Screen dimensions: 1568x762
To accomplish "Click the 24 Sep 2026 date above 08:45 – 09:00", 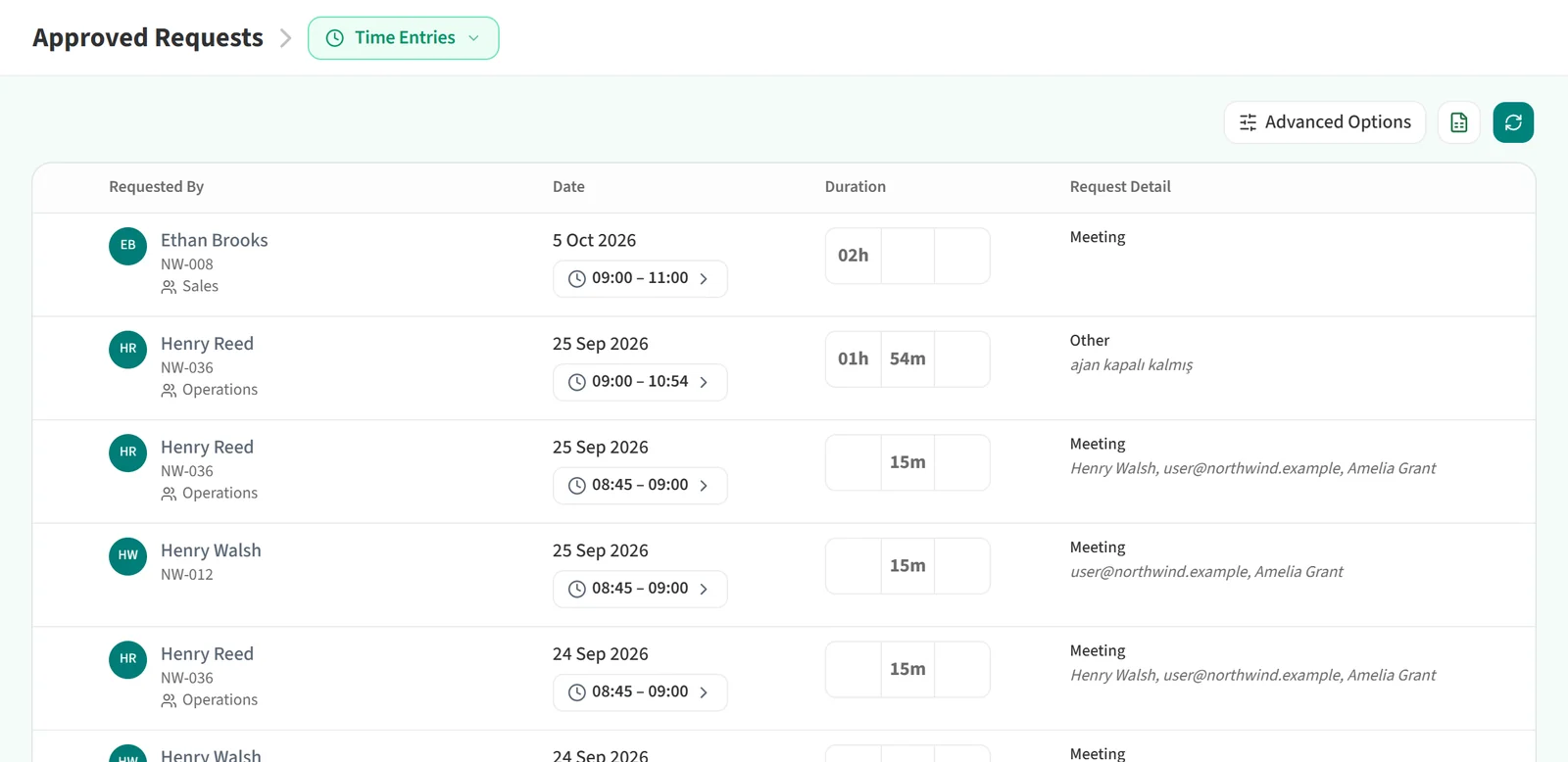I will coord(601,654).
